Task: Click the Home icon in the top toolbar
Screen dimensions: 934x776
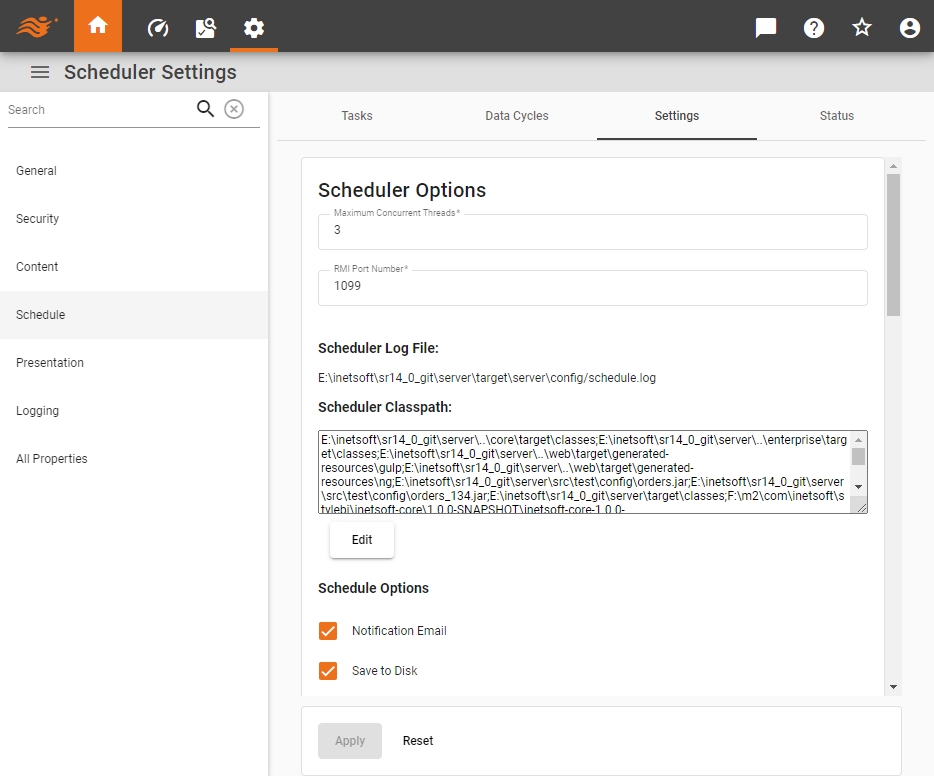Action: tap(97, 26)
